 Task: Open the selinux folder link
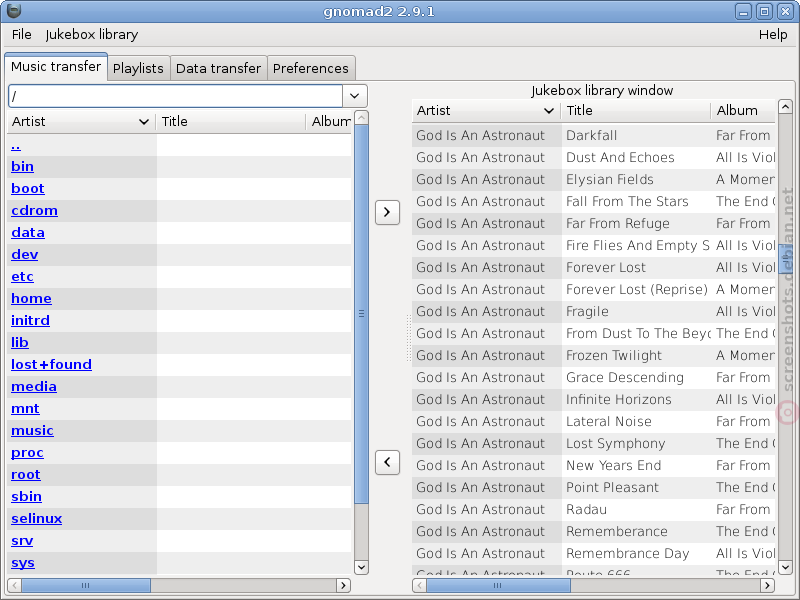coord(37,518)
